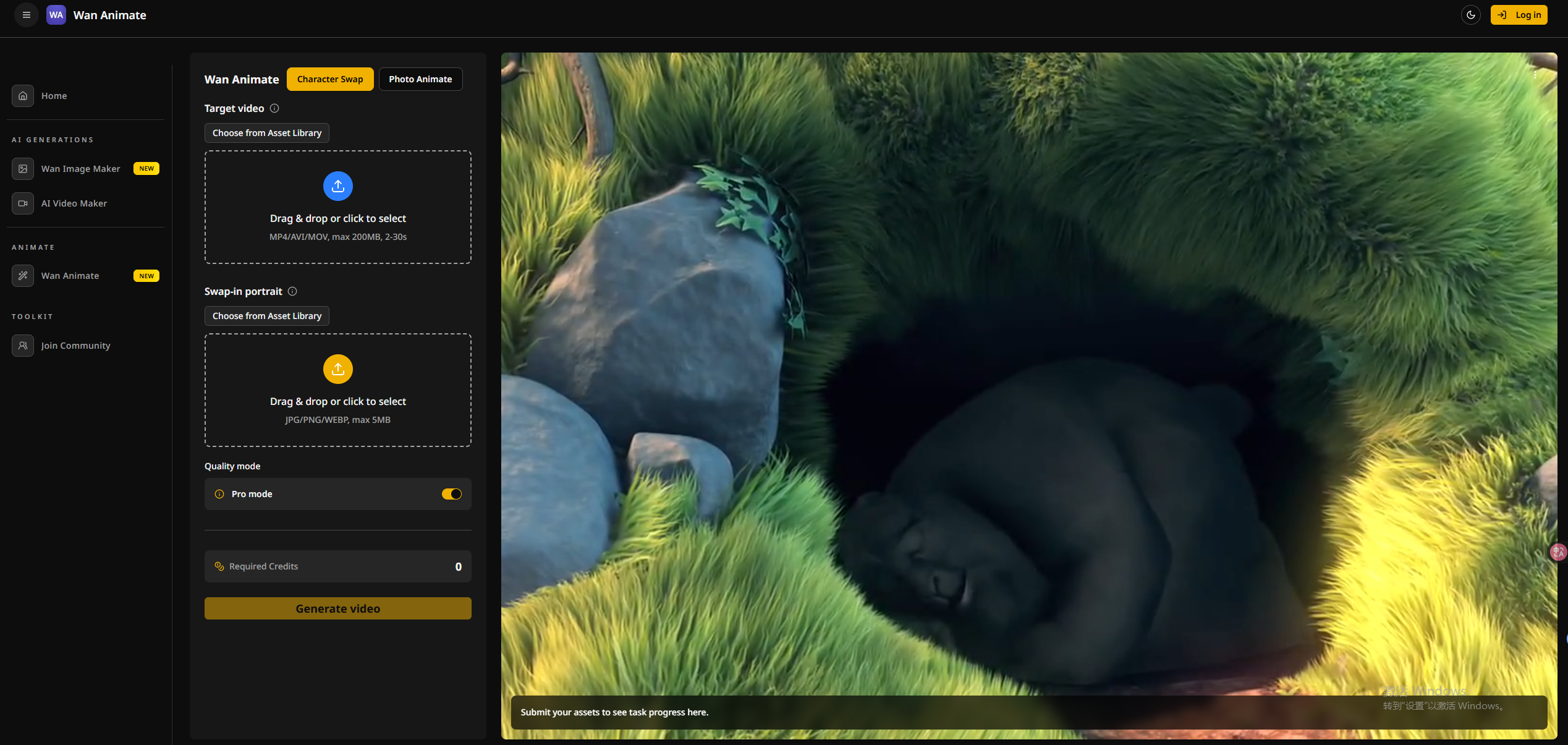Choose from Asset Library for Swap-in portrait

[x=267, y=316]
